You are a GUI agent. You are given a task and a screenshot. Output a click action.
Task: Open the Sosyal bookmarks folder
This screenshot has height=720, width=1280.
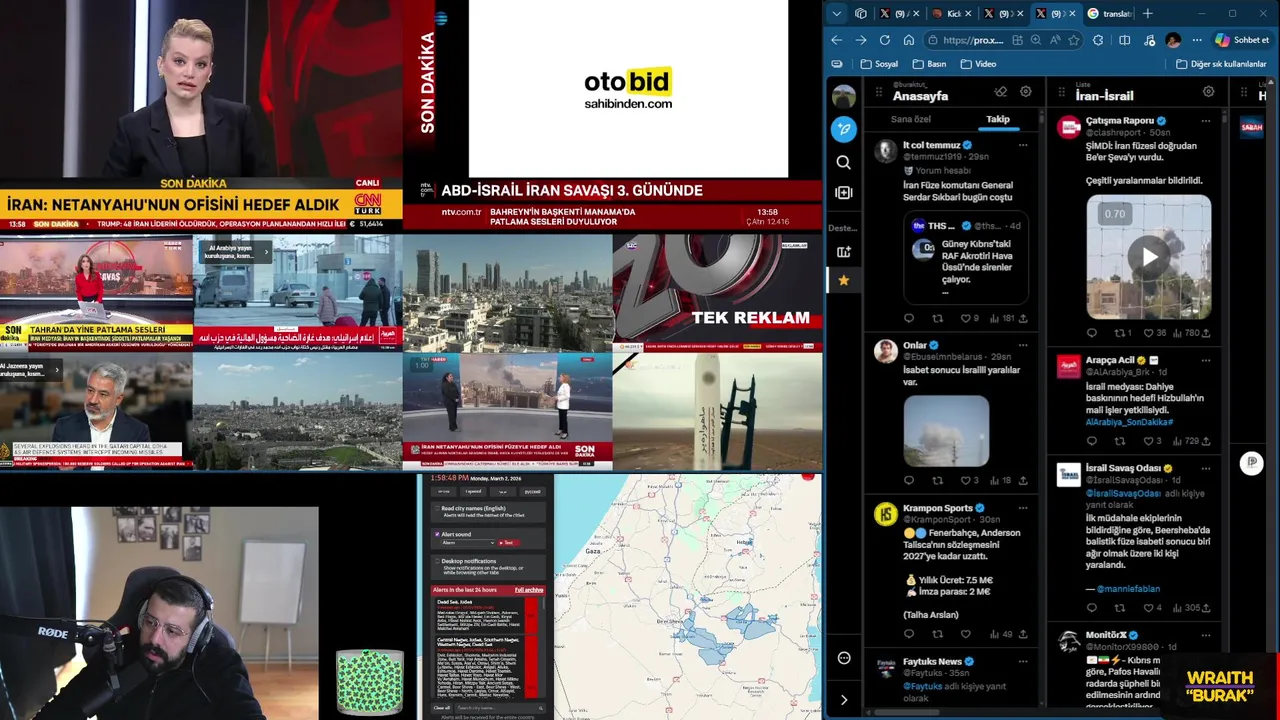(878, 64)
